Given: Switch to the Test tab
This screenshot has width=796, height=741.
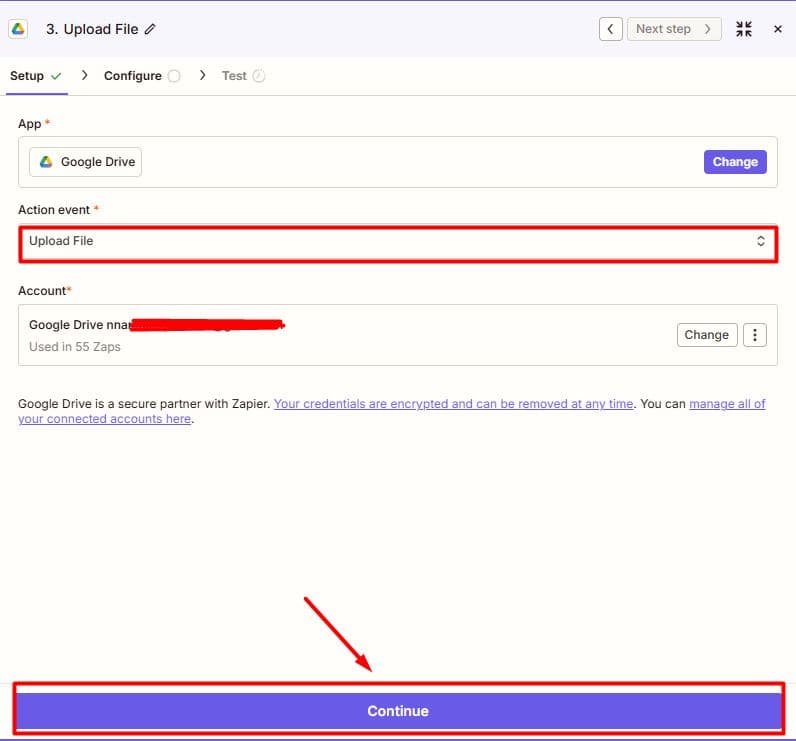Looking at the screenshot, I should [x=243, y=76].
